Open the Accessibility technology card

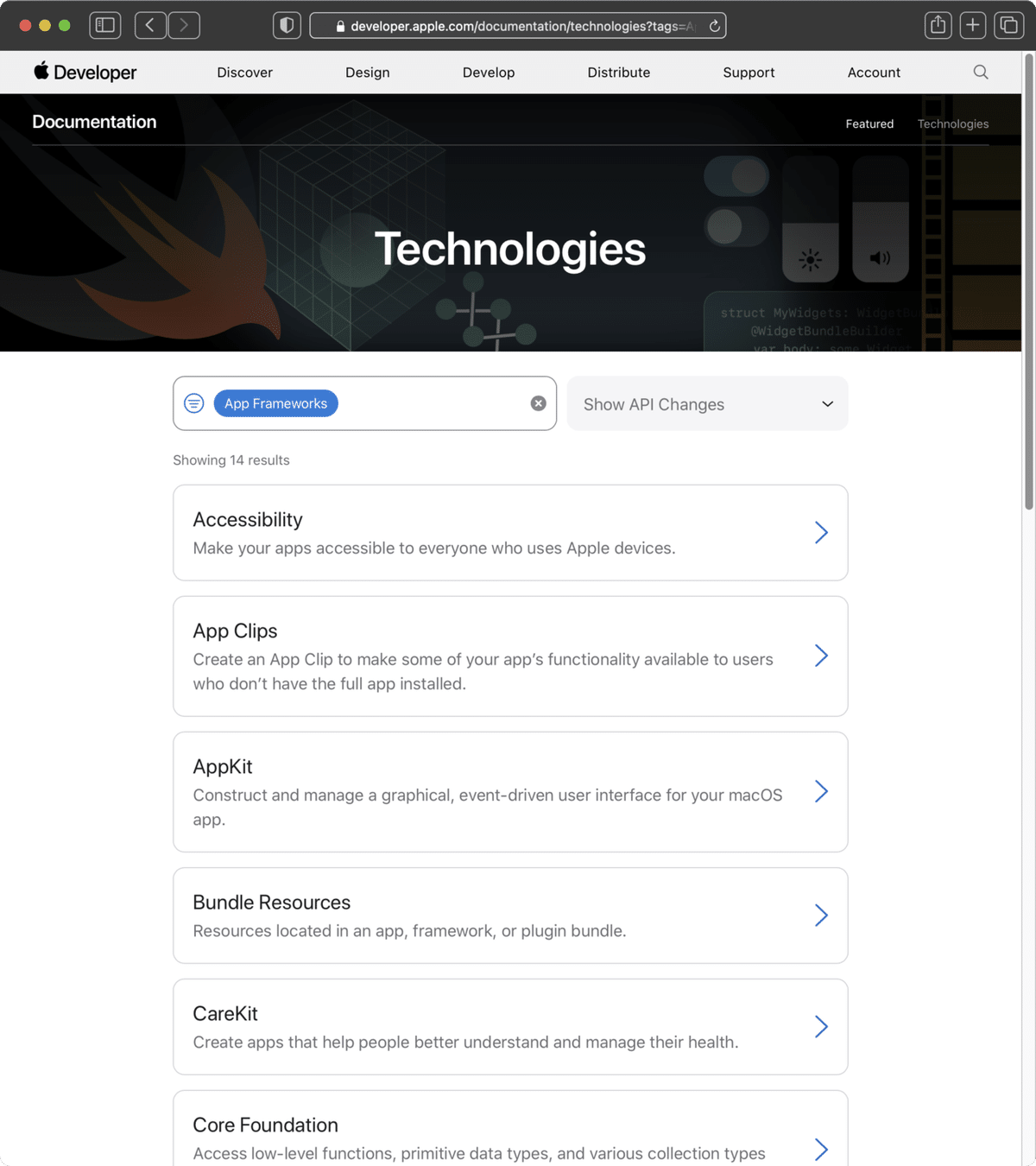(x=510, y=533)
